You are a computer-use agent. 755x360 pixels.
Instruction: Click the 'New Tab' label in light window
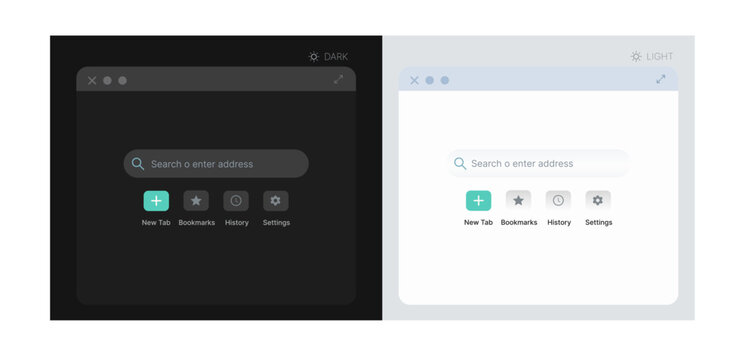coord(478,222)
